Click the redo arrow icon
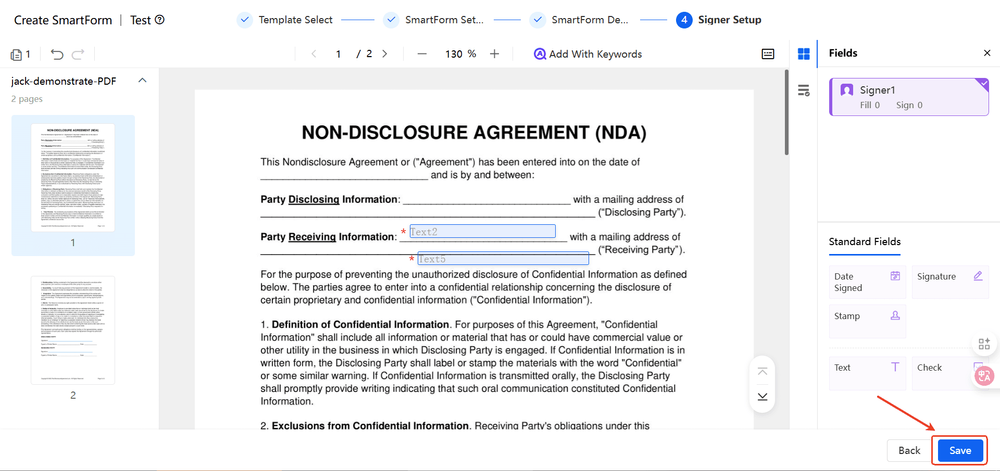Screen dimensions: 1000x471 pos(77,54)
